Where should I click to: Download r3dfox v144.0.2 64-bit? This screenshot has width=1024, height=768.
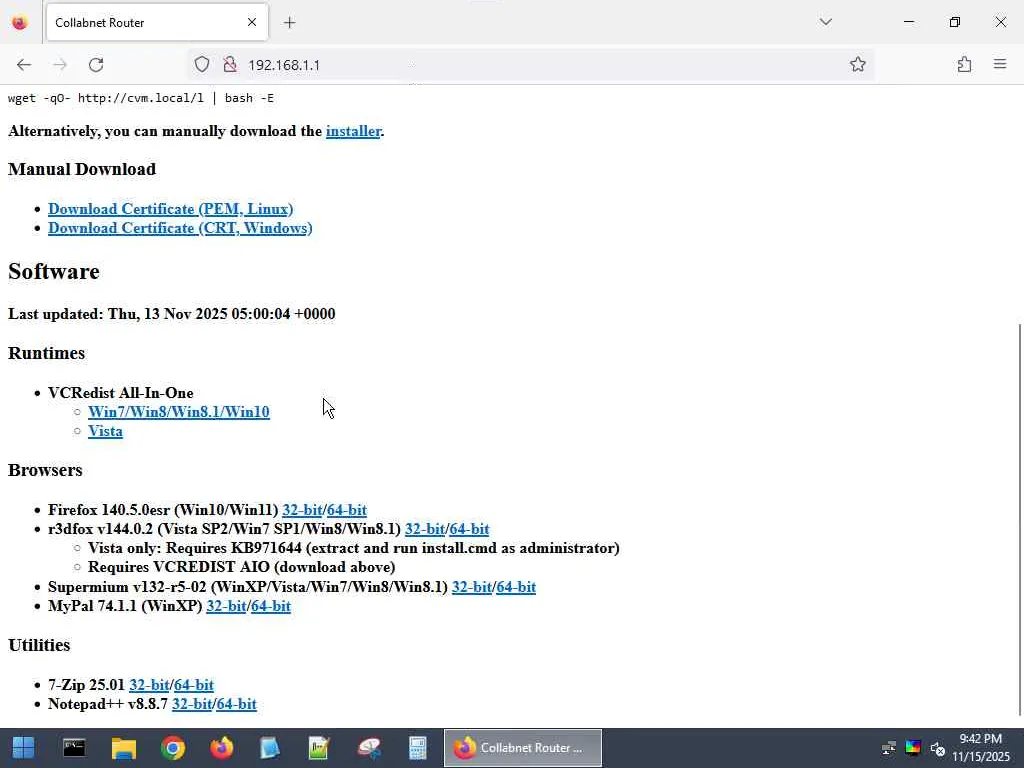coord(470,529)
